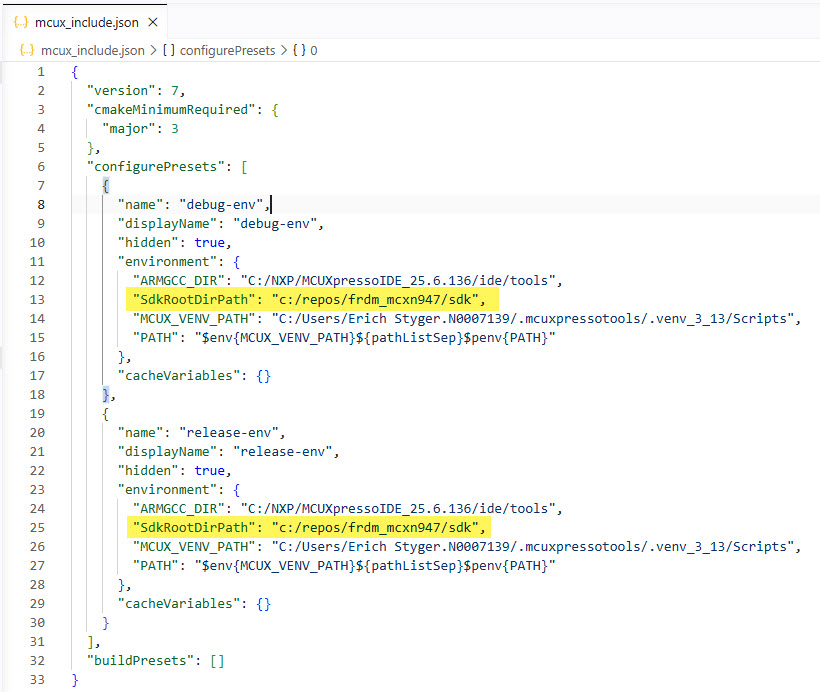Image resolution: width=820 pixels, height=692 pixels.
Task: Click line number 13 in the gutter
Action: [x=38, y=299]
